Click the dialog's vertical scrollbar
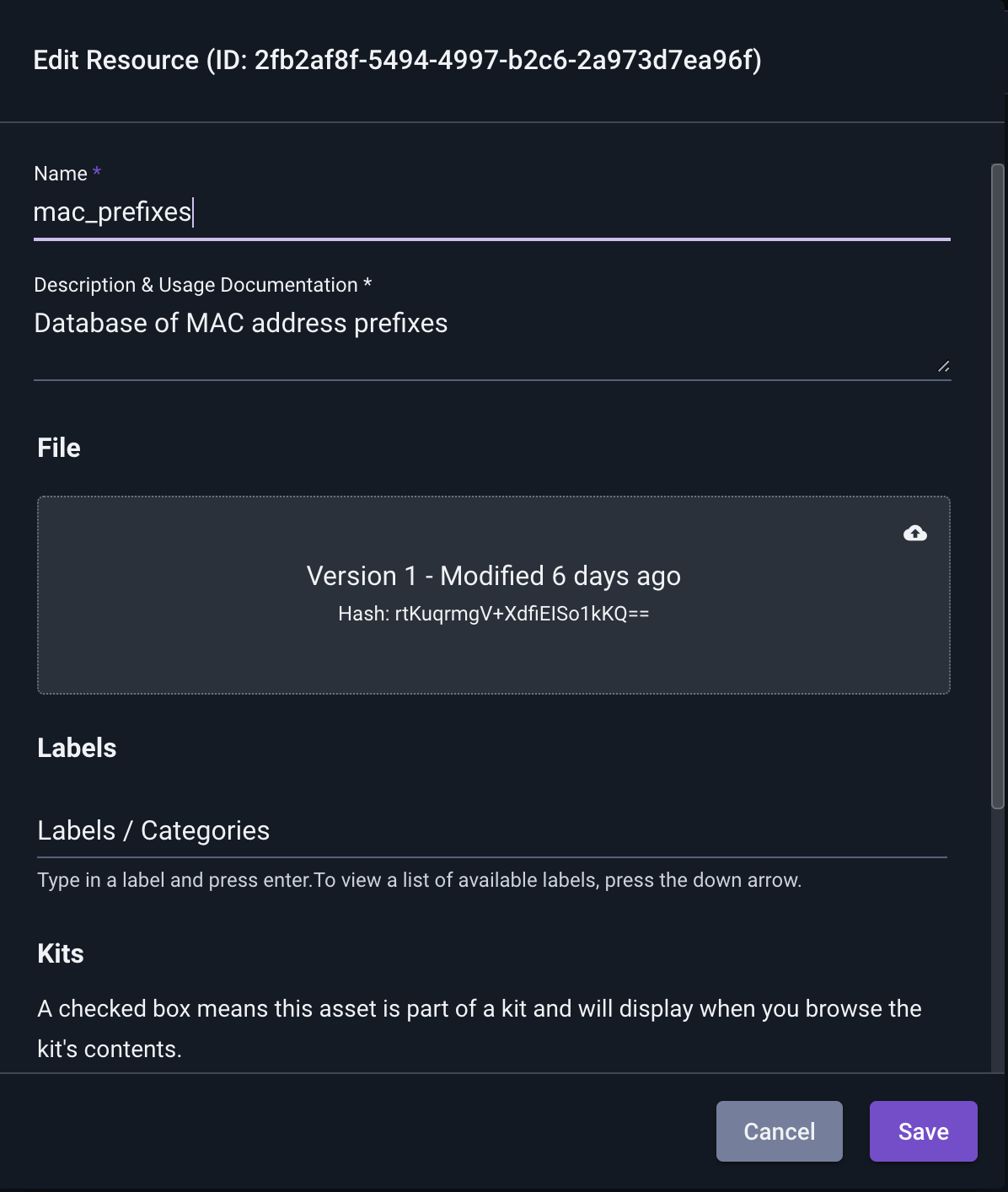This screenshot has height=1192, width=1008. point(998,486)
